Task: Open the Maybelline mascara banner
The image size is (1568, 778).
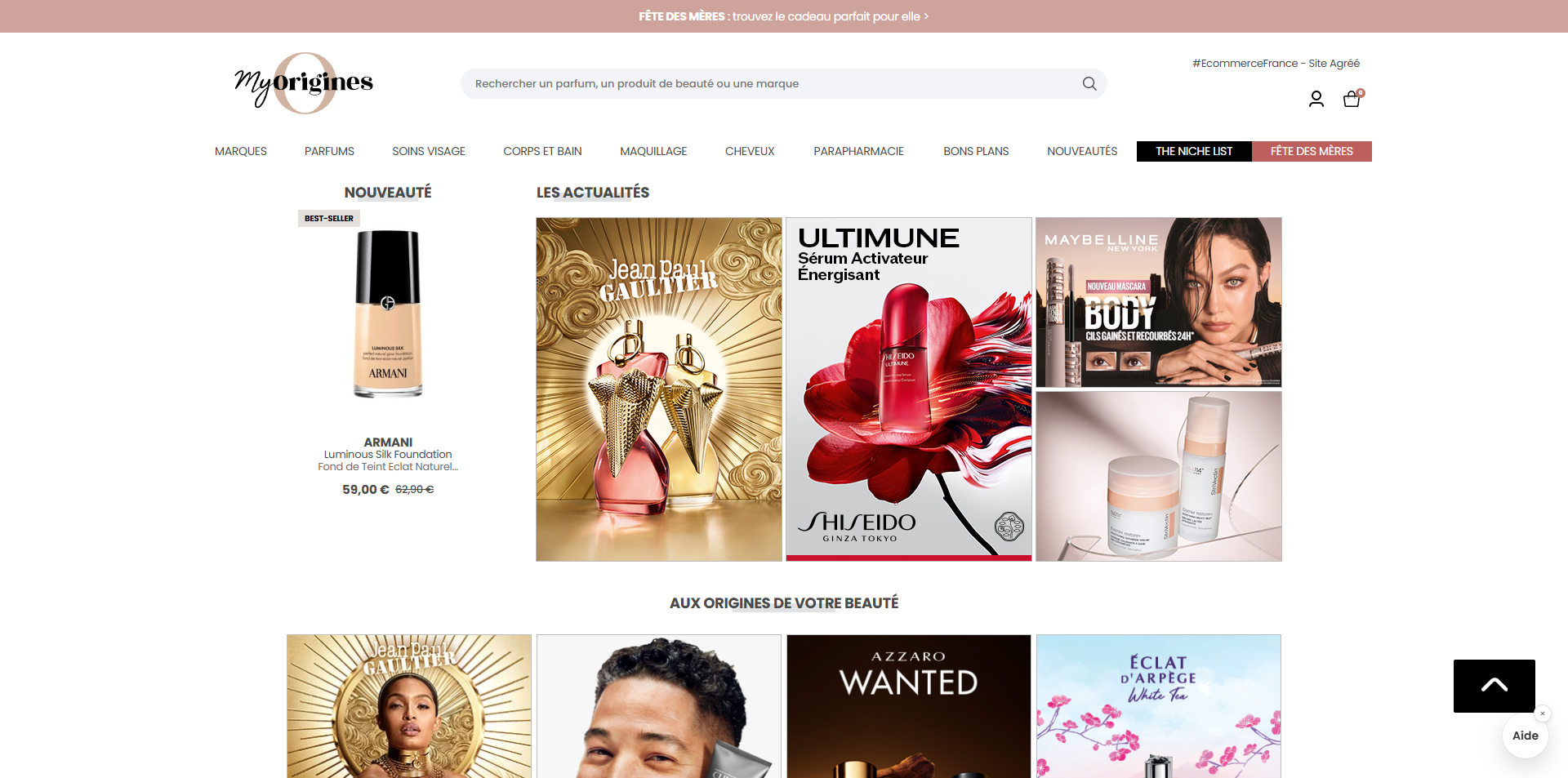Action: point(1159,302)
